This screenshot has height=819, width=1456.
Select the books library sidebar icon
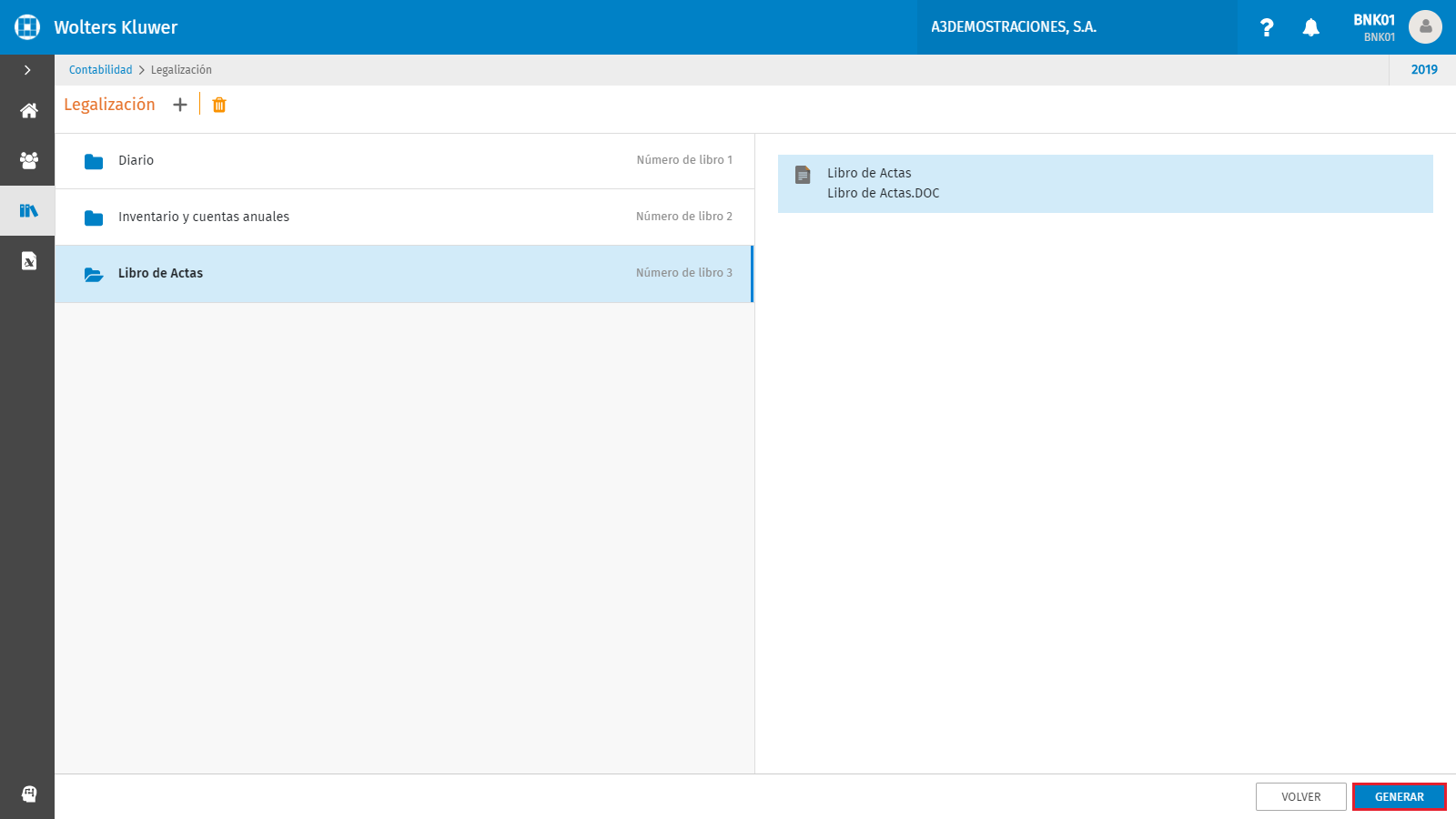28,211
